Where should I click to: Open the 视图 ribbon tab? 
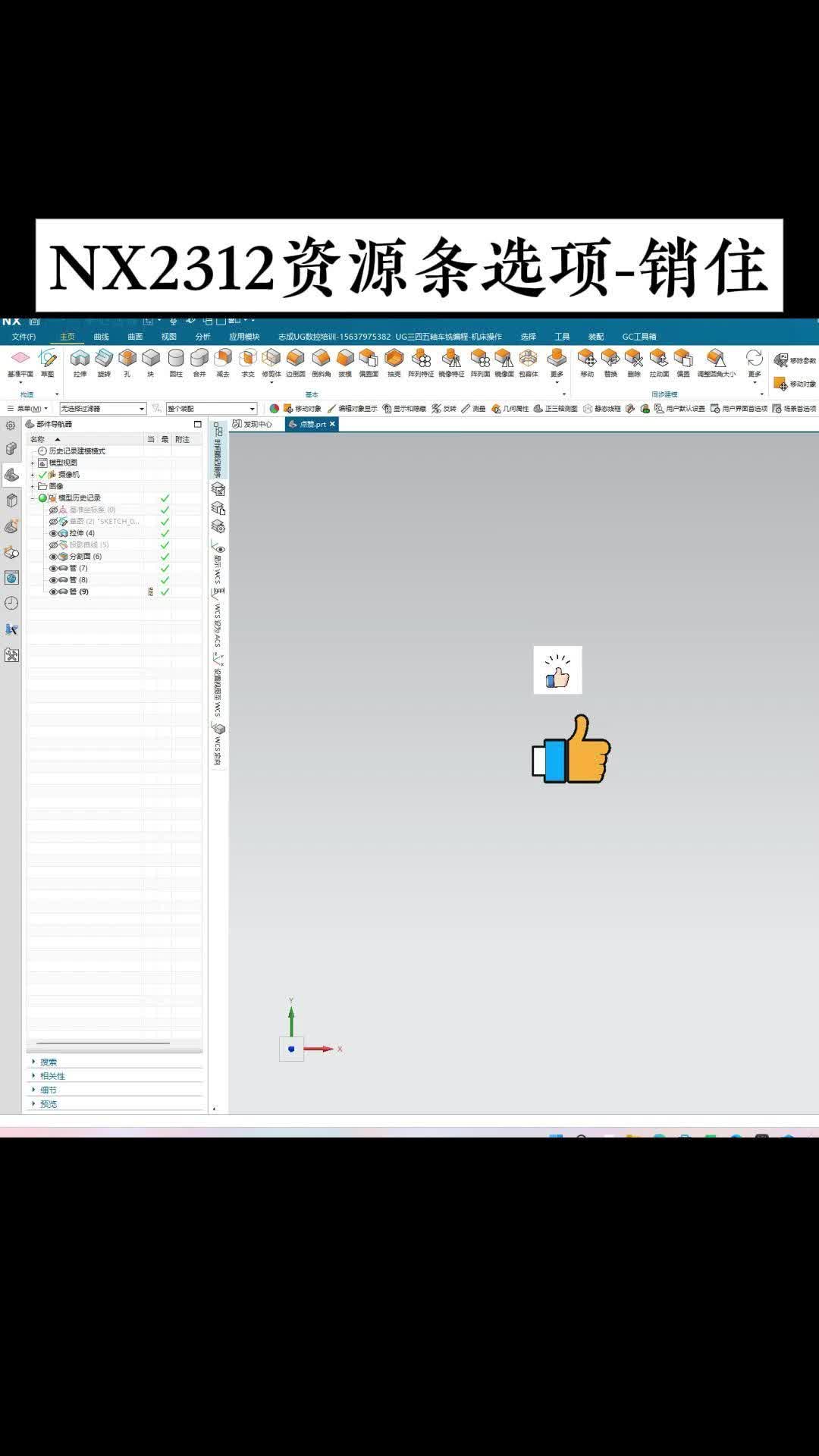(x=169, y=337)
